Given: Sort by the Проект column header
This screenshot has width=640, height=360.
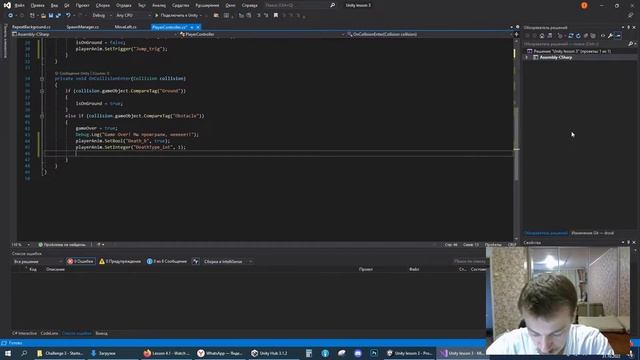Looking at the screenshot, I should [366, 269].
